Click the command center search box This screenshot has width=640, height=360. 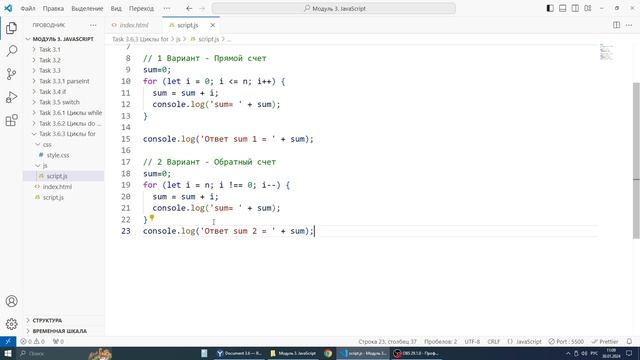[334, 8]
